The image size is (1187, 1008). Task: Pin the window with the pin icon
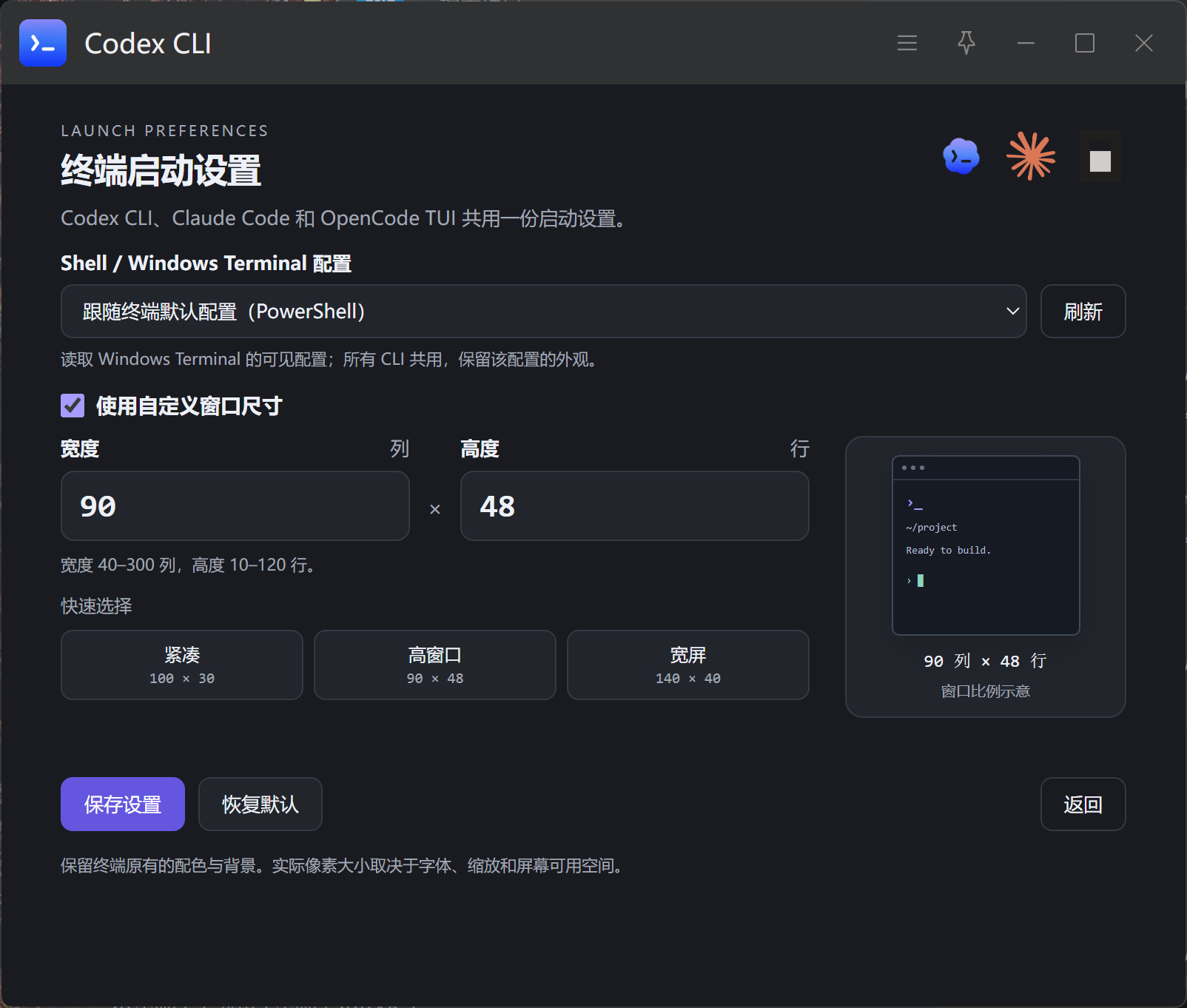click(x=966, y=43)
